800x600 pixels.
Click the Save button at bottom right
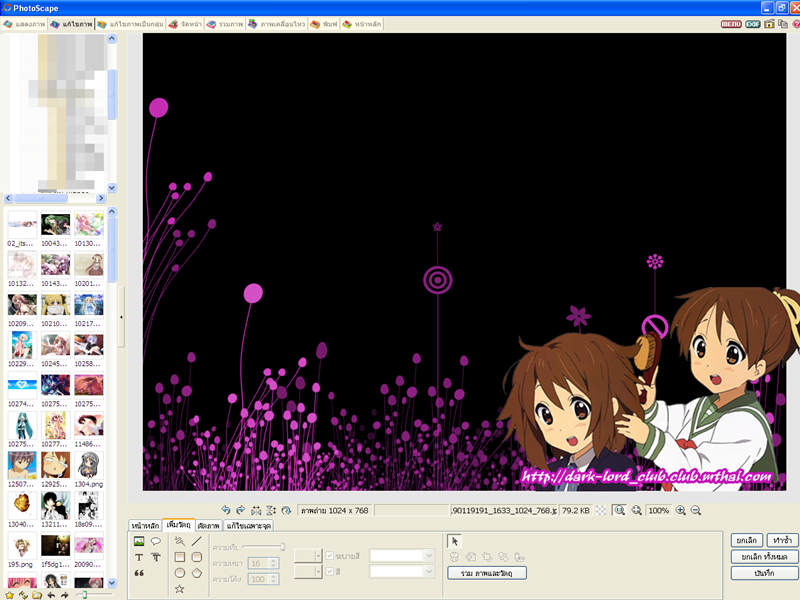point(764,573)
